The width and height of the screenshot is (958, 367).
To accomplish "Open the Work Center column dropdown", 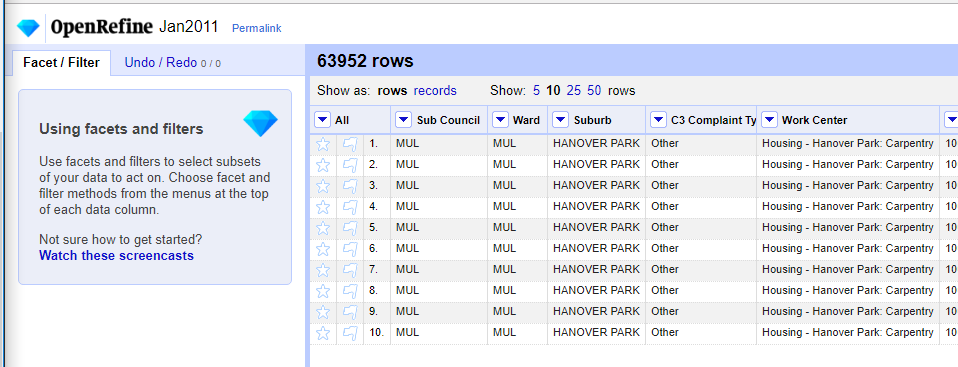I will pyautogui.click(x=769, y=120).
